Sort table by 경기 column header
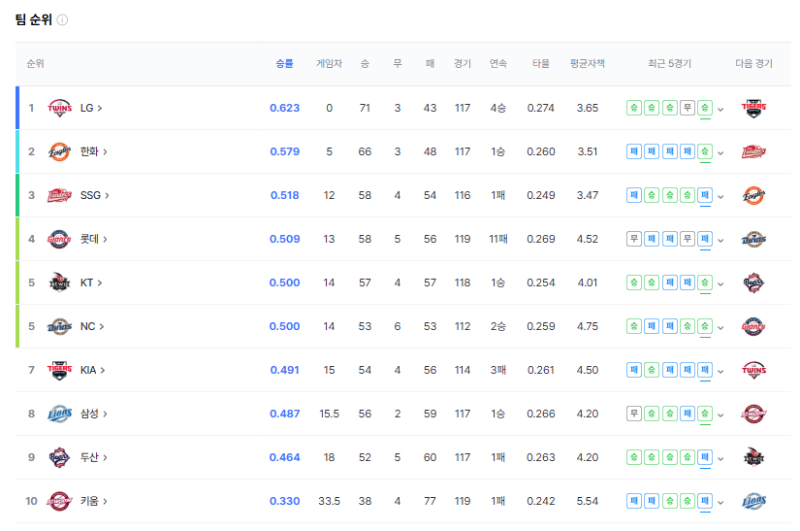Screen dimensions: 800x531 click(463, 64)
